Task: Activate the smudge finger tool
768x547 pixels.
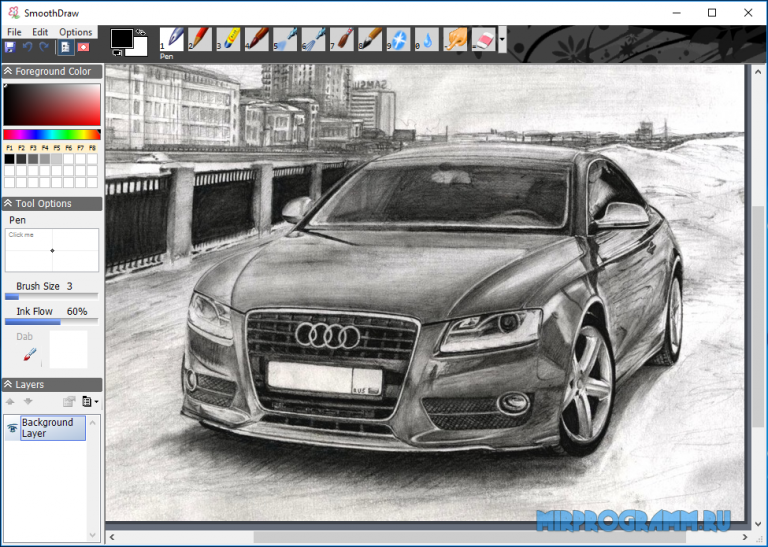Action: pos(456,39)
